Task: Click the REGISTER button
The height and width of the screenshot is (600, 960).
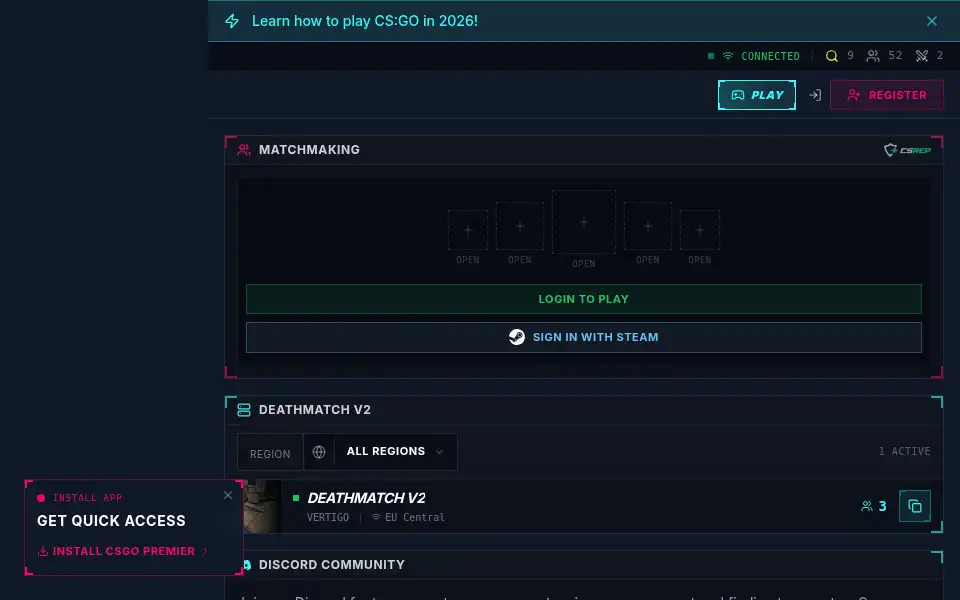Action: click(x=887, y=95)
